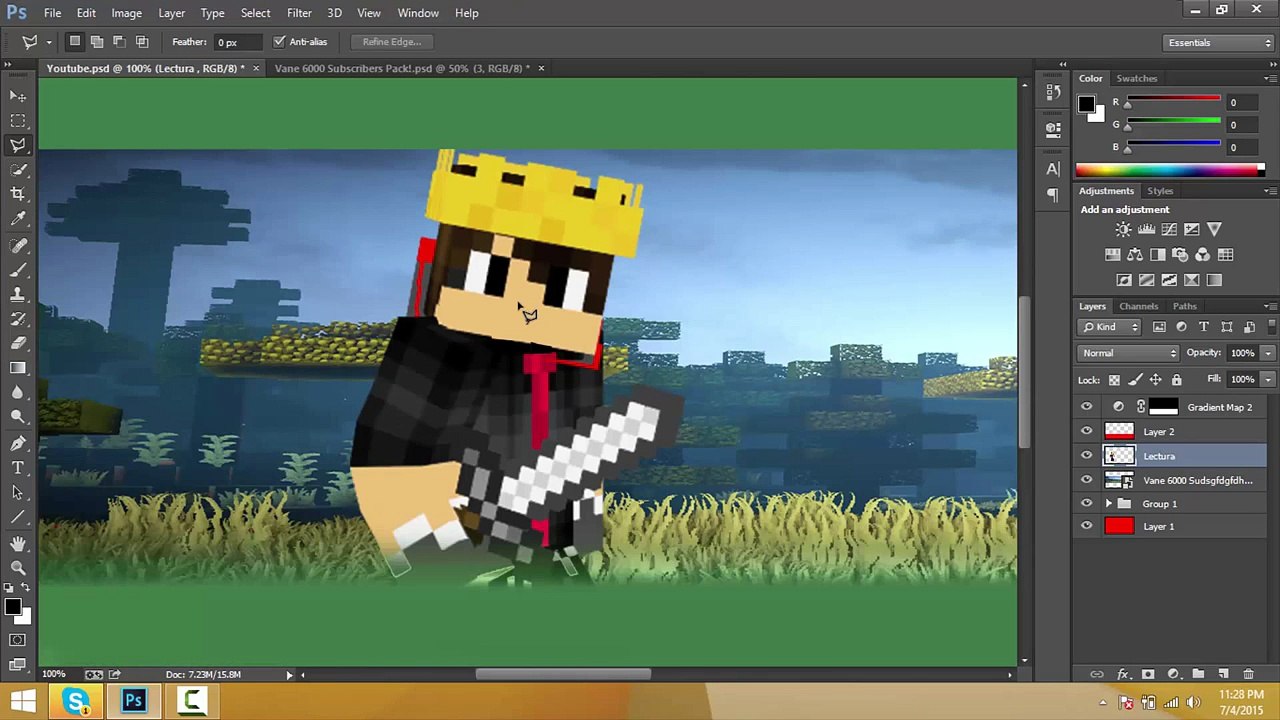
Task: Click the Refine Edge button
Action: [391, 42]
